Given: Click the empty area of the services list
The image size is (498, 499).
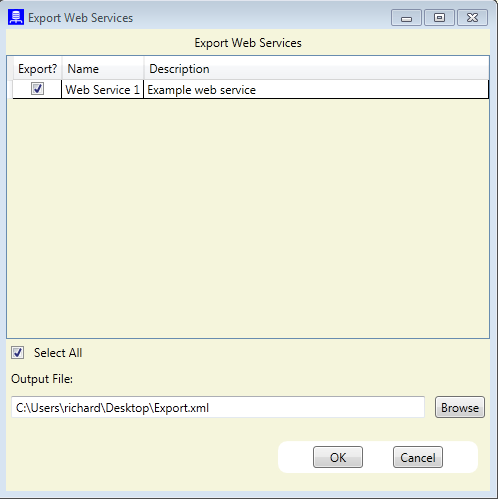Looking at the screenshot, I should tap(248, 218).
